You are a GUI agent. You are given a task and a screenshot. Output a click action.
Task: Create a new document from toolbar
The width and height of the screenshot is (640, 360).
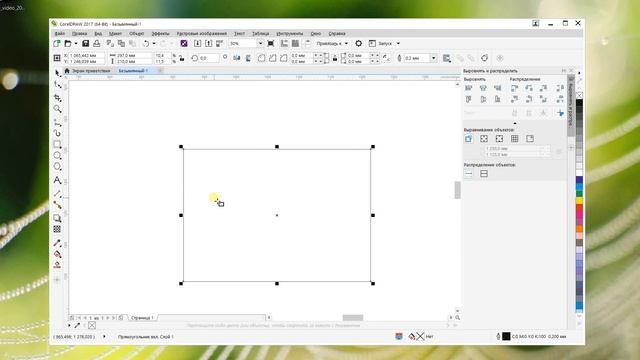click(57, 43)
